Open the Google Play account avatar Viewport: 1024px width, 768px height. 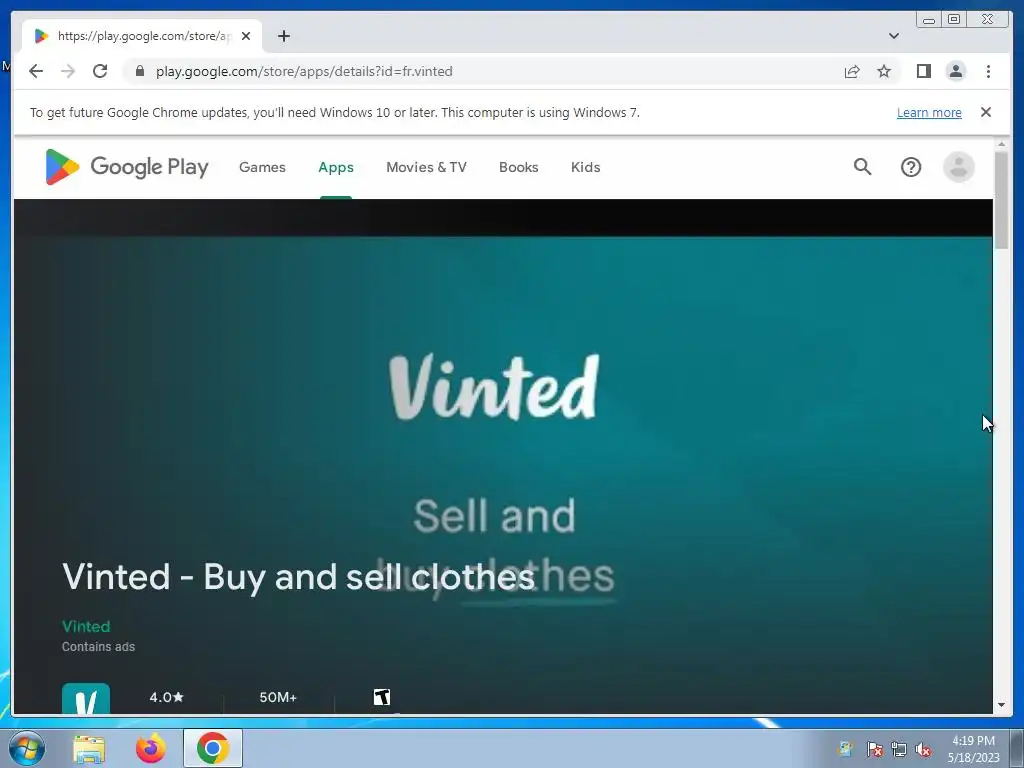[x=959, y=167]
